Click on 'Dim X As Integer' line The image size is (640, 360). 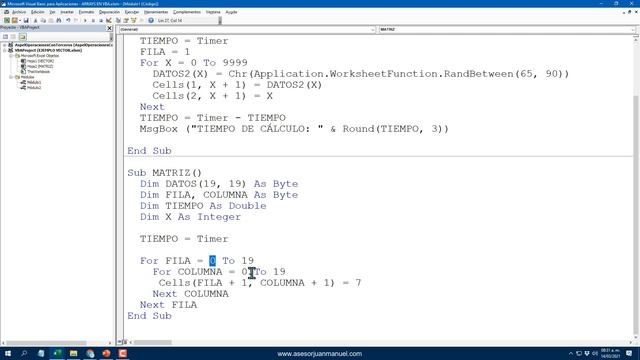pos(190,217)
